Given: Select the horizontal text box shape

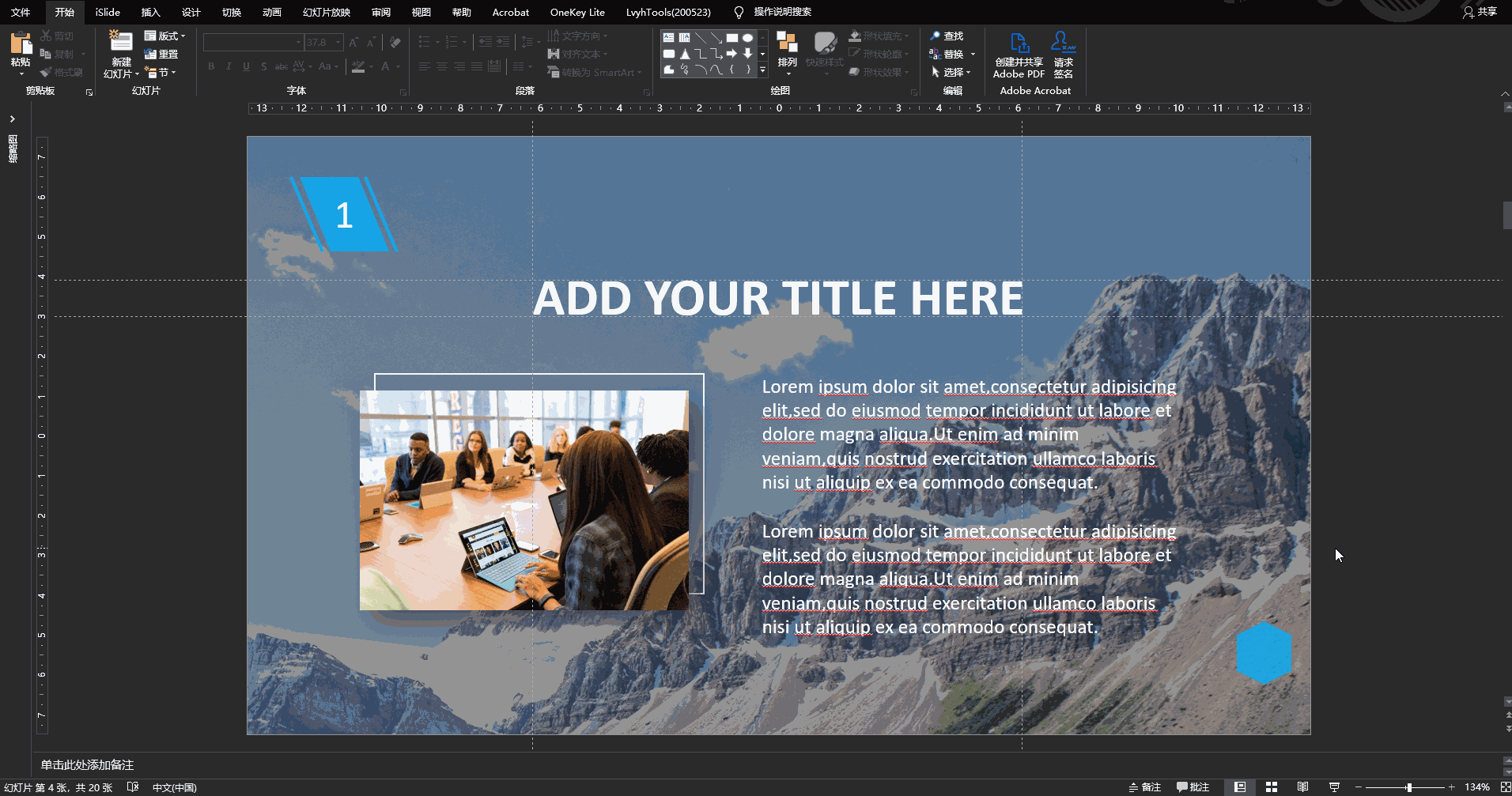Looking at the screenshot, I should point(669,38).
